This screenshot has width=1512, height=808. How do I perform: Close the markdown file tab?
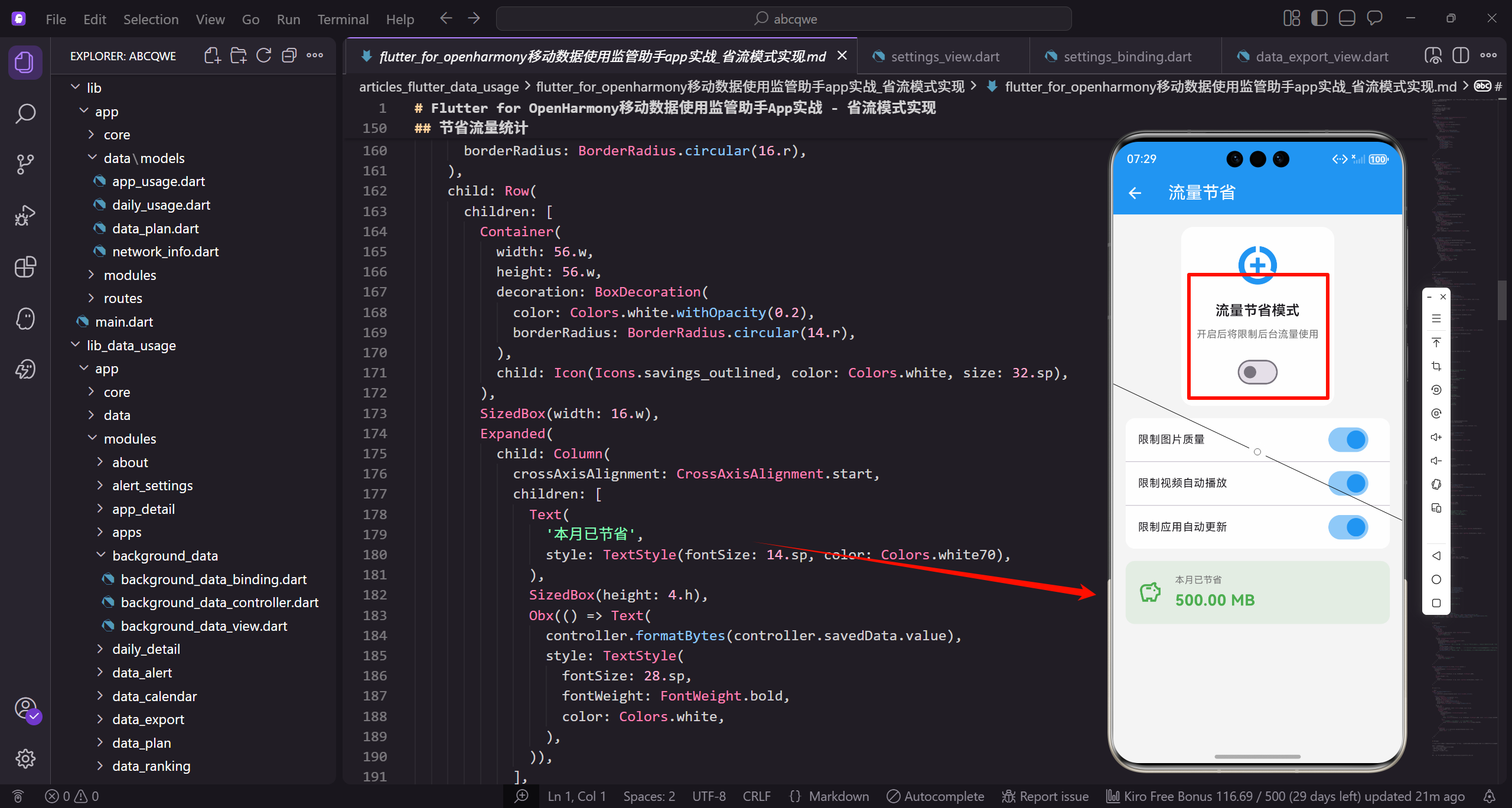(842, 56)
